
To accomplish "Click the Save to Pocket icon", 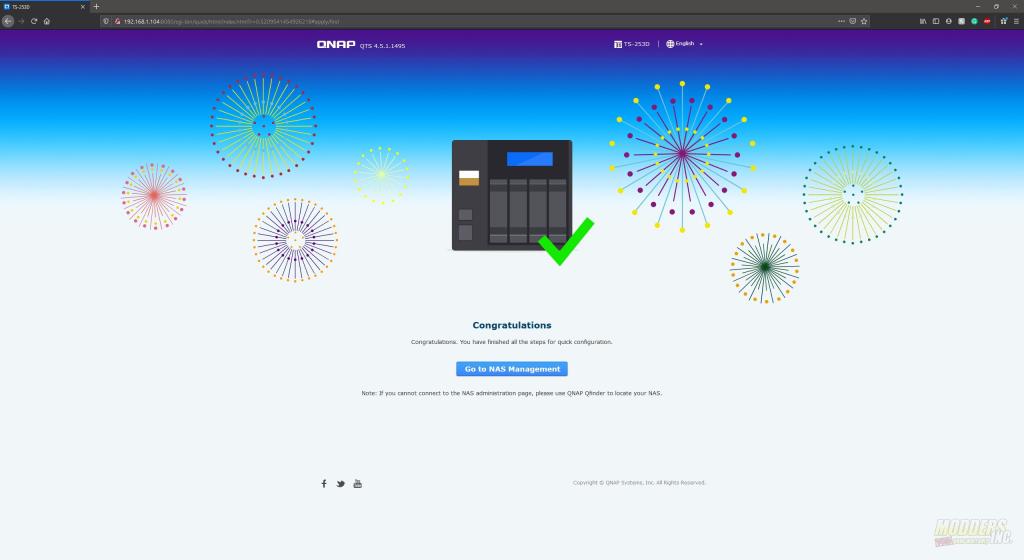I will (852, 21).
